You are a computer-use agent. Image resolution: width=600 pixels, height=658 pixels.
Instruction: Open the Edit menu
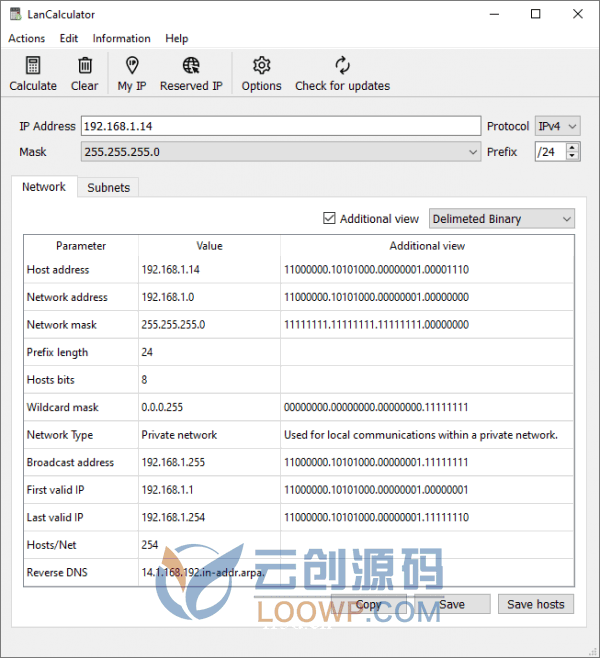[x=69, y=39]
